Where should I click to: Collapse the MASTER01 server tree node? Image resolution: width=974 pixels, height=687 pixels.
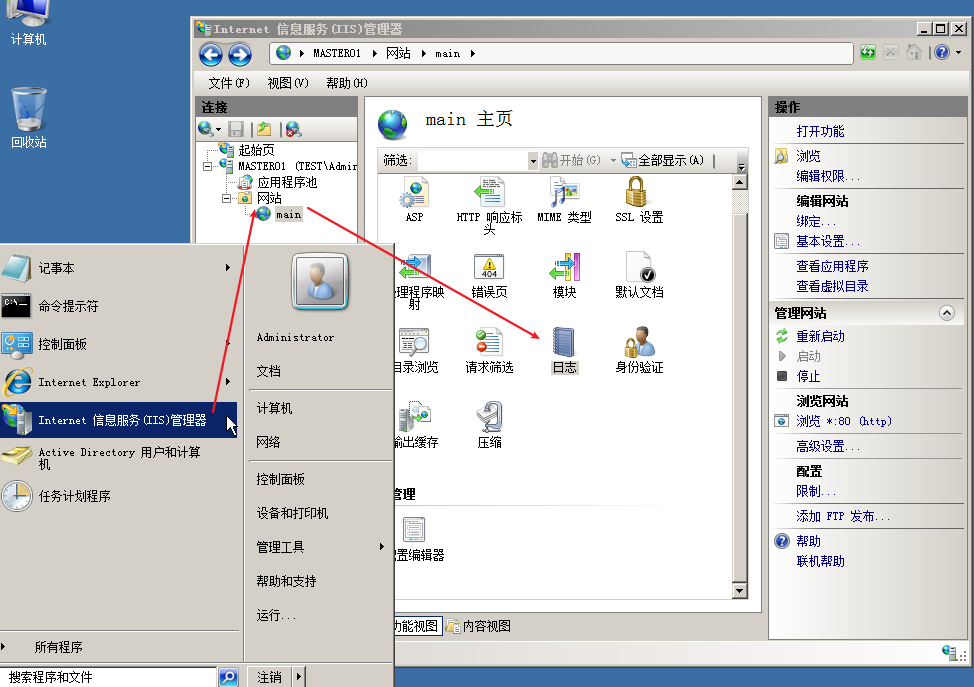point(207,166)
